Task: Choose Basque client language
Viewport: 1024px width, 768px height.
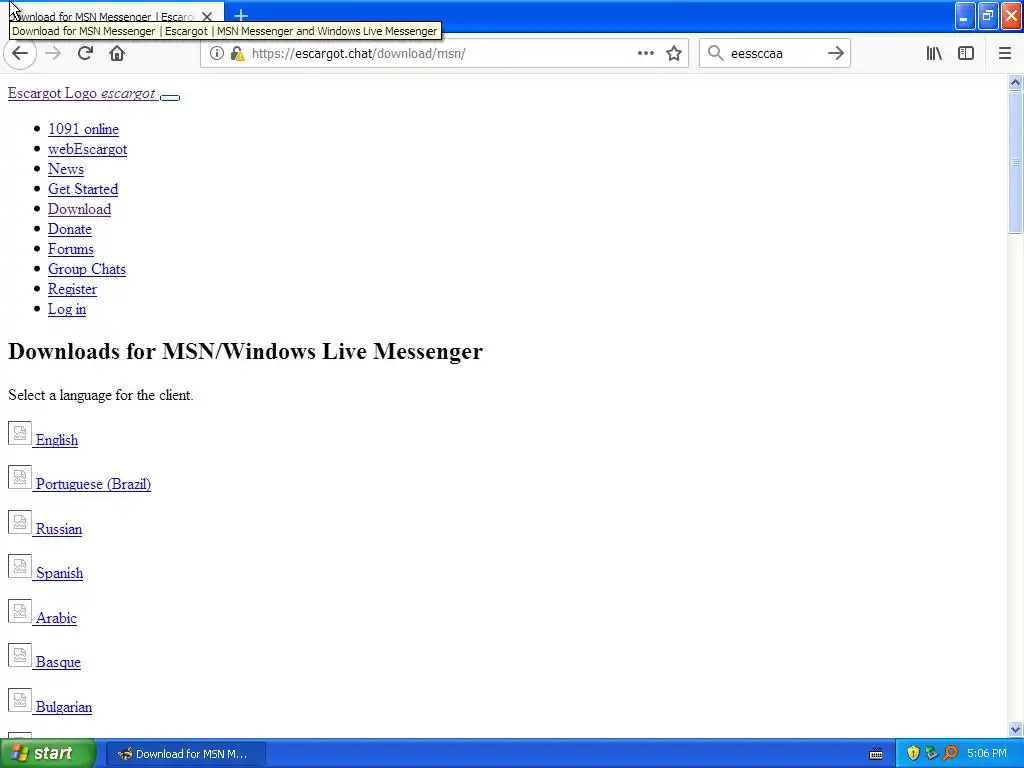Action: pos(58,662)
